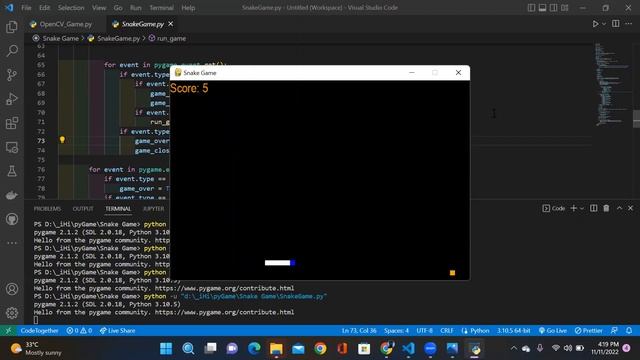Image resolution: width=640 pixels, height=360 pixels.
Task: Open File Explorer from taskbar
Action: point(276,349)
